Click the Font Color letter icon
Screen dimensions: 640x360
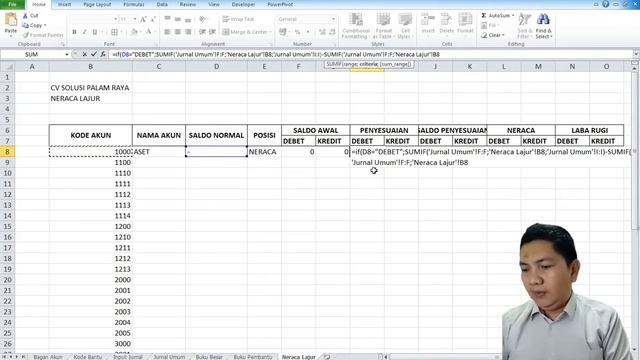pyautogui.click(x=149, y=32)
